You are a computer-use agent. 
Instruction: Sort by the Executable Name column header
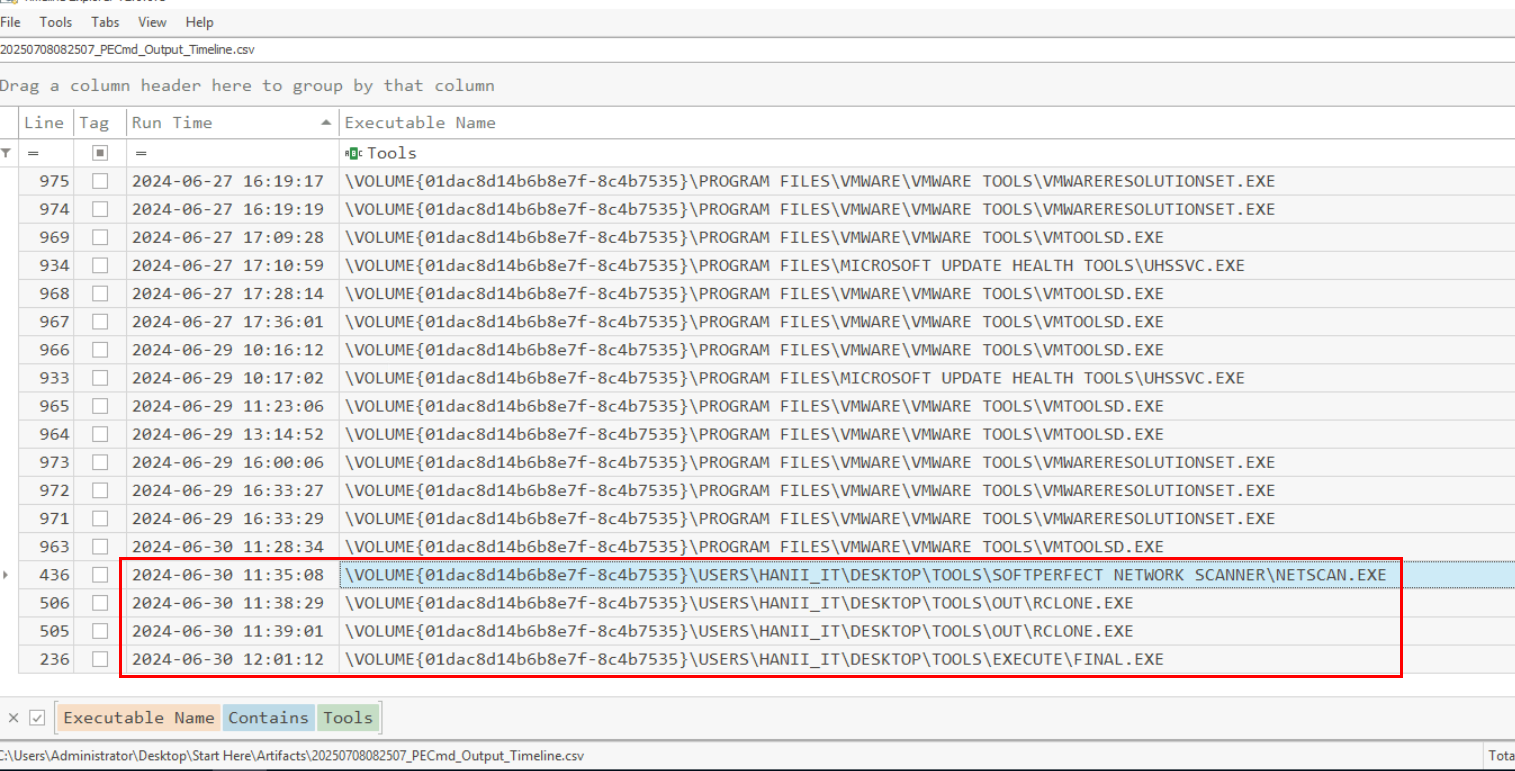click(420, 123)
